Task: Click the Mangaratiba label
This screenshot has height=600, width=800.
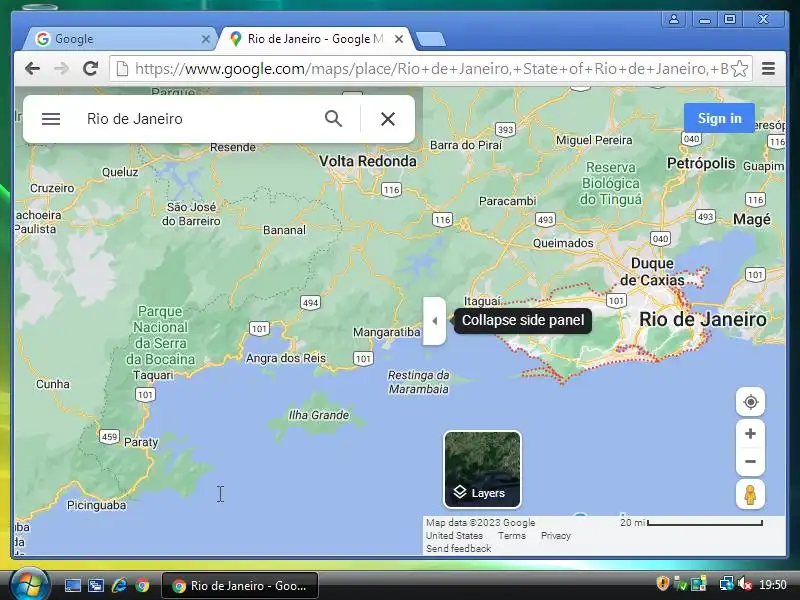Action: click(387, 332)
